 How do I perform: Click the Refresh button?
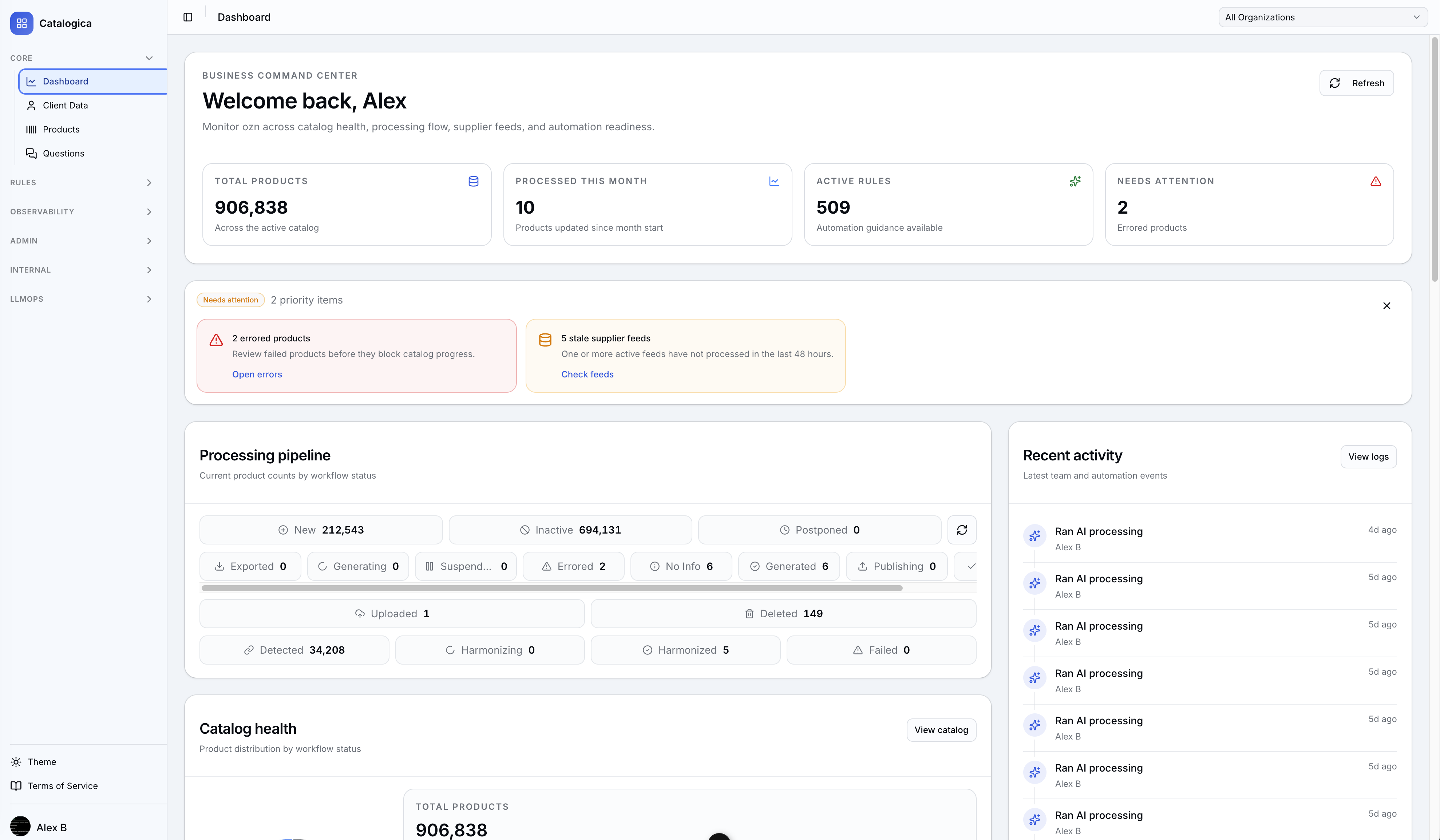1357,83
